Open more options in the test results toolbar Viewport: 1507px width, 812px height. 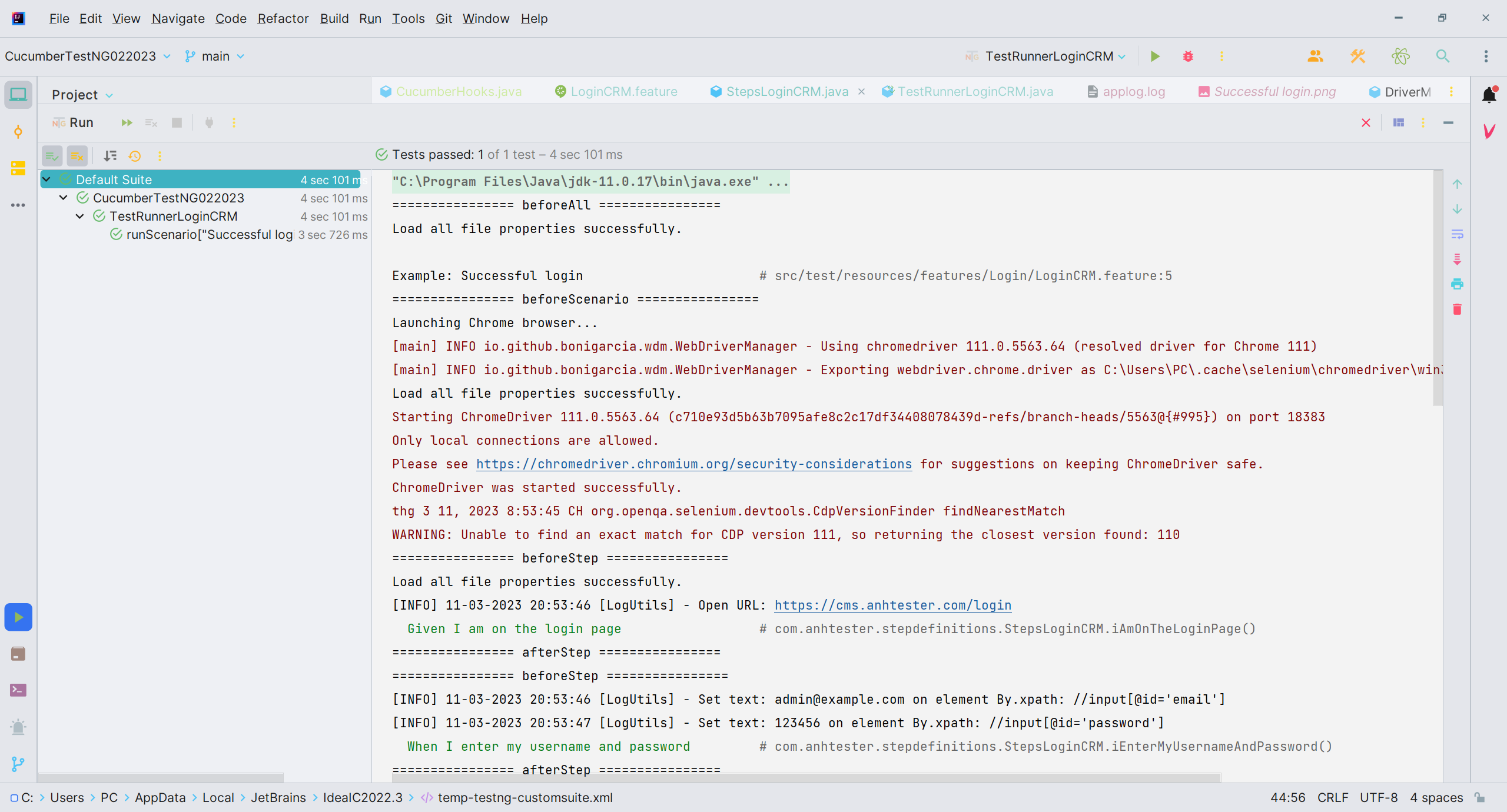pyautogui.click(x=160, y=156)
